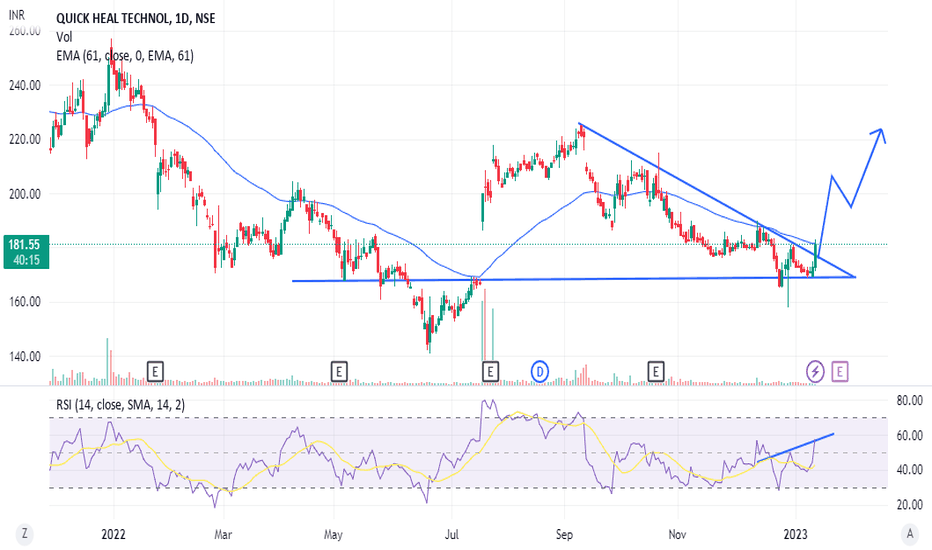Click the 140.00 price axis label

click(25, 357)
